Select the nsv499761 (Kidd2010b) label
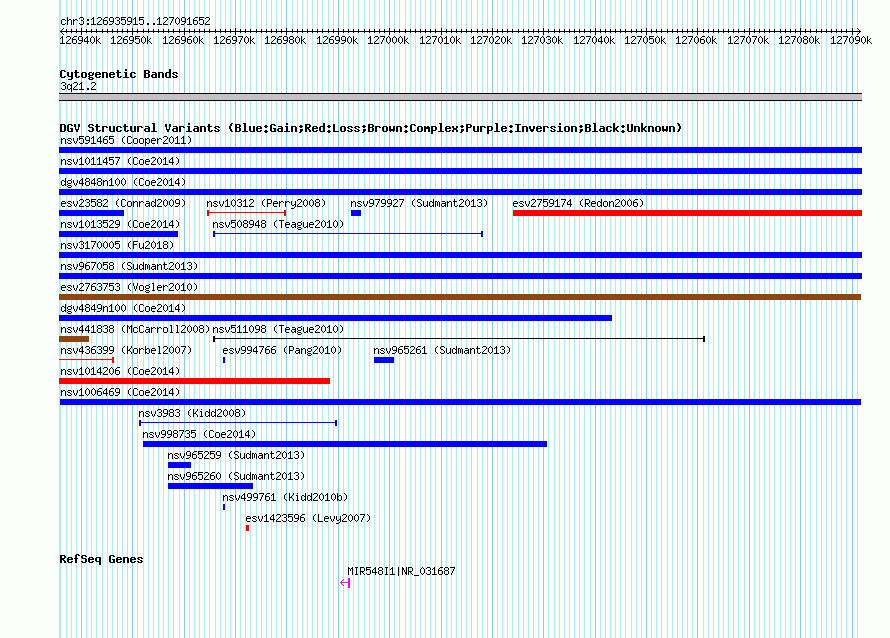Image resolution: width=890 pixels, height=638 pixels. coord(285,497)
